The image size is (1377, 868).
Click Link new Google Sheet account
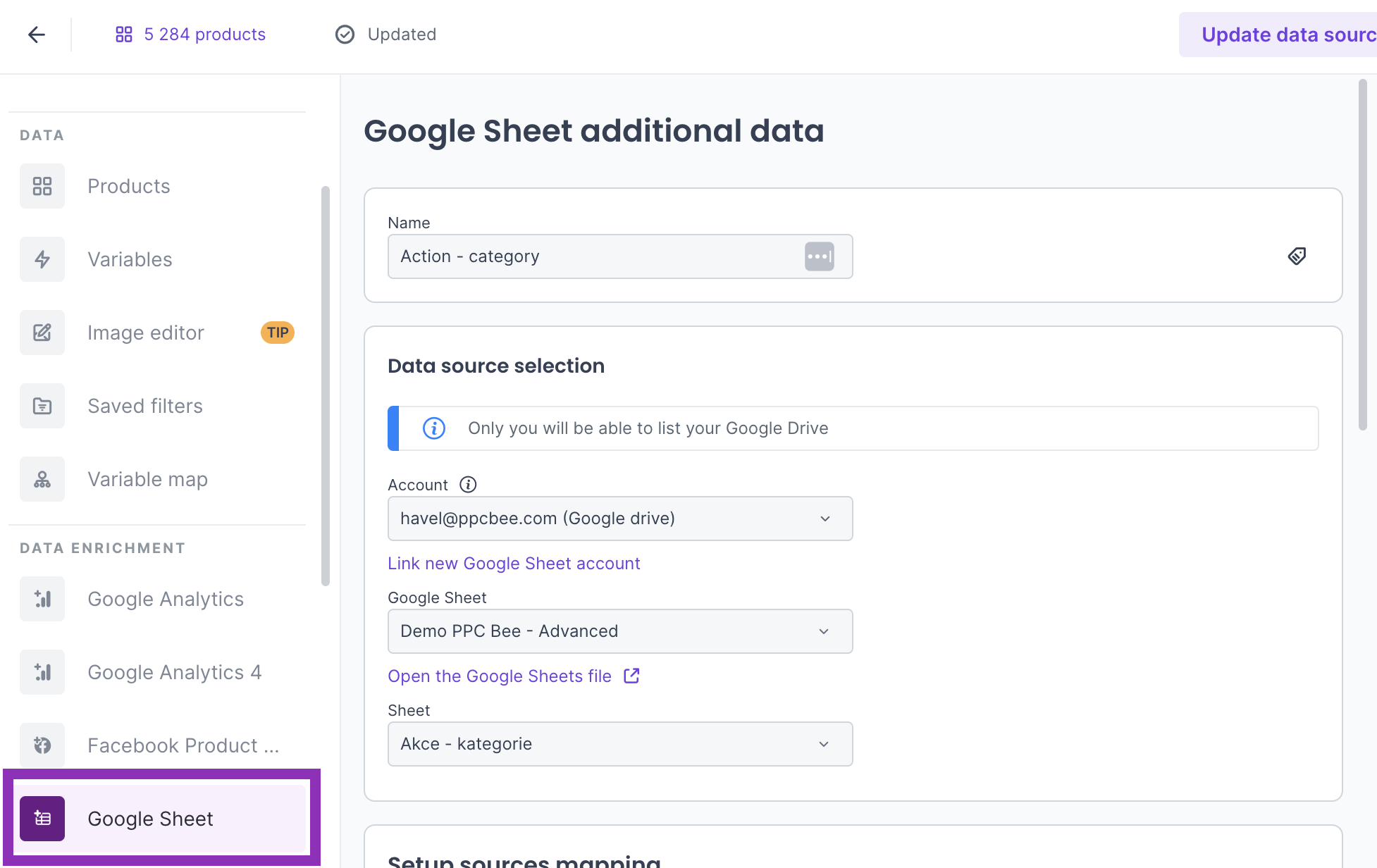(x=514, y=564)
